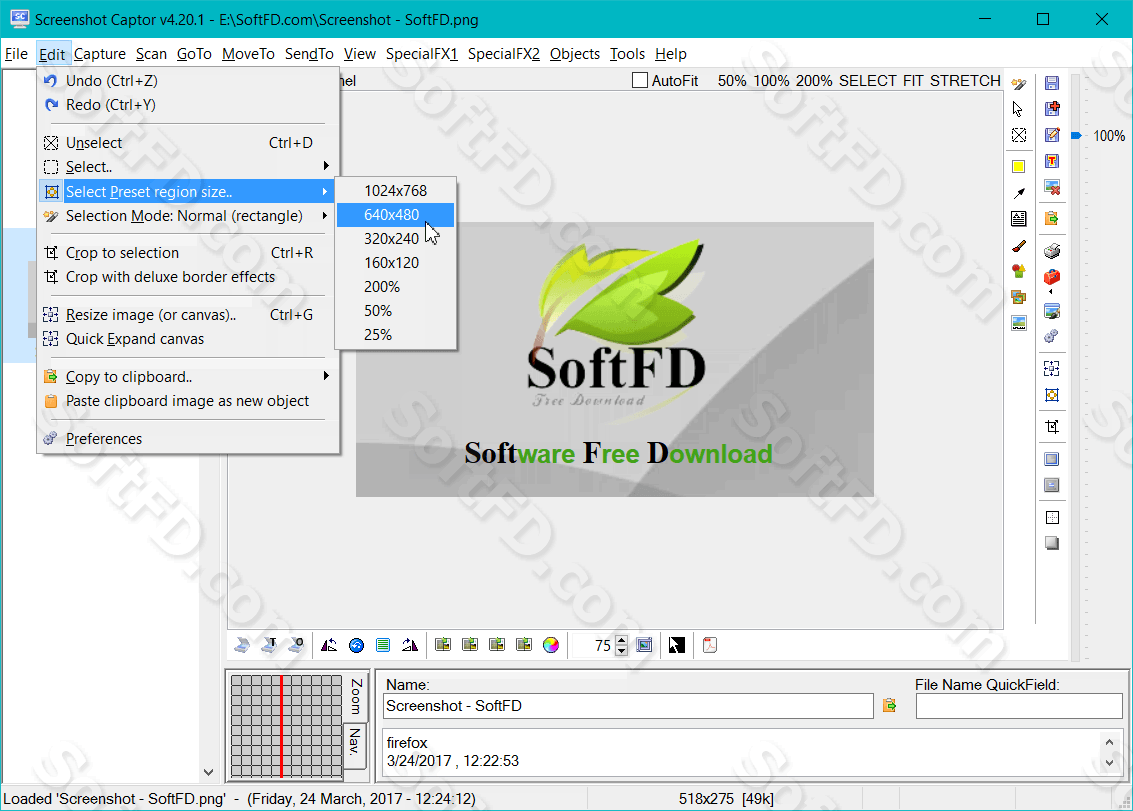This screenshot has height=811, width=1133.
Task: Choose 640x480 preset region size
Action: coord(395,215)
